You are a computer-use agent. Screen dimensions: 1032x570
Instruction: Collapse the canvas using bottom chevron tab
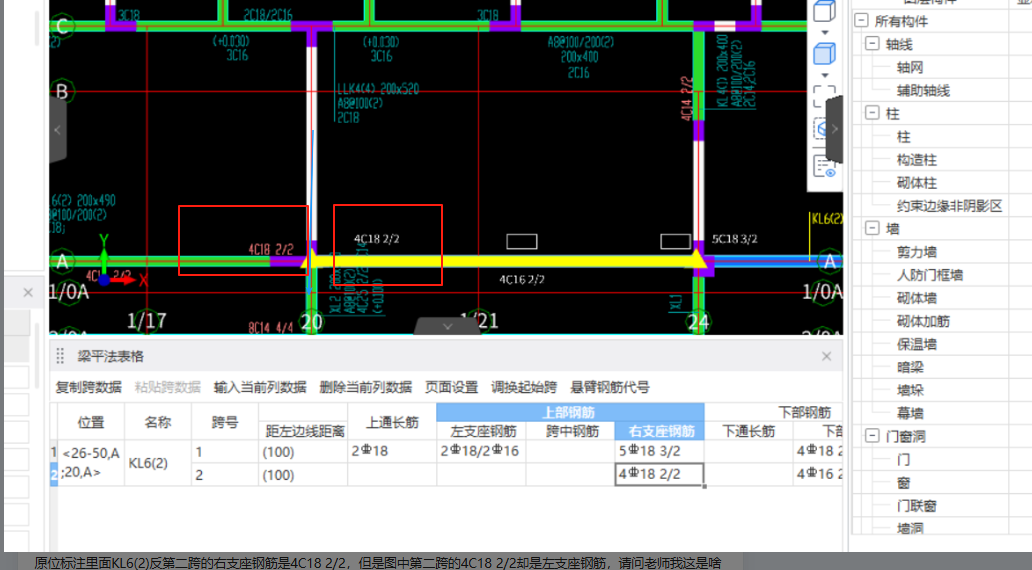click(x=448, y=326)
